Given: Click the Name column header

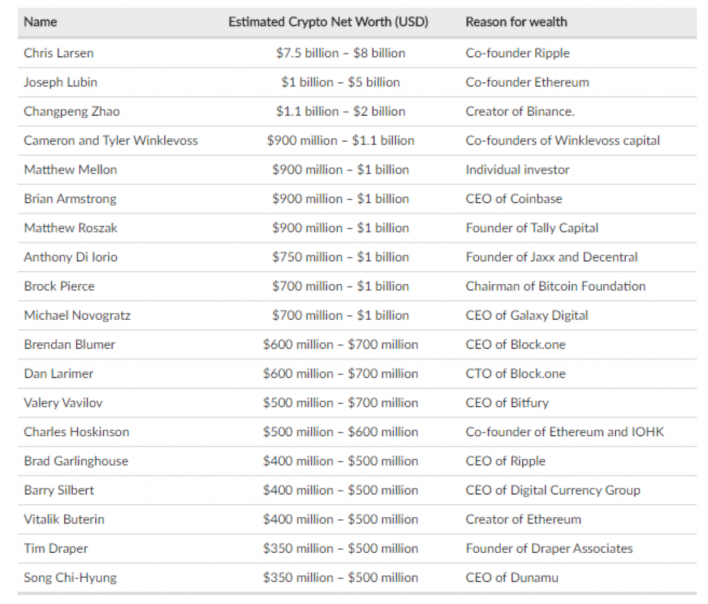Looking at the screenshot, I should (x=40, y=21).
